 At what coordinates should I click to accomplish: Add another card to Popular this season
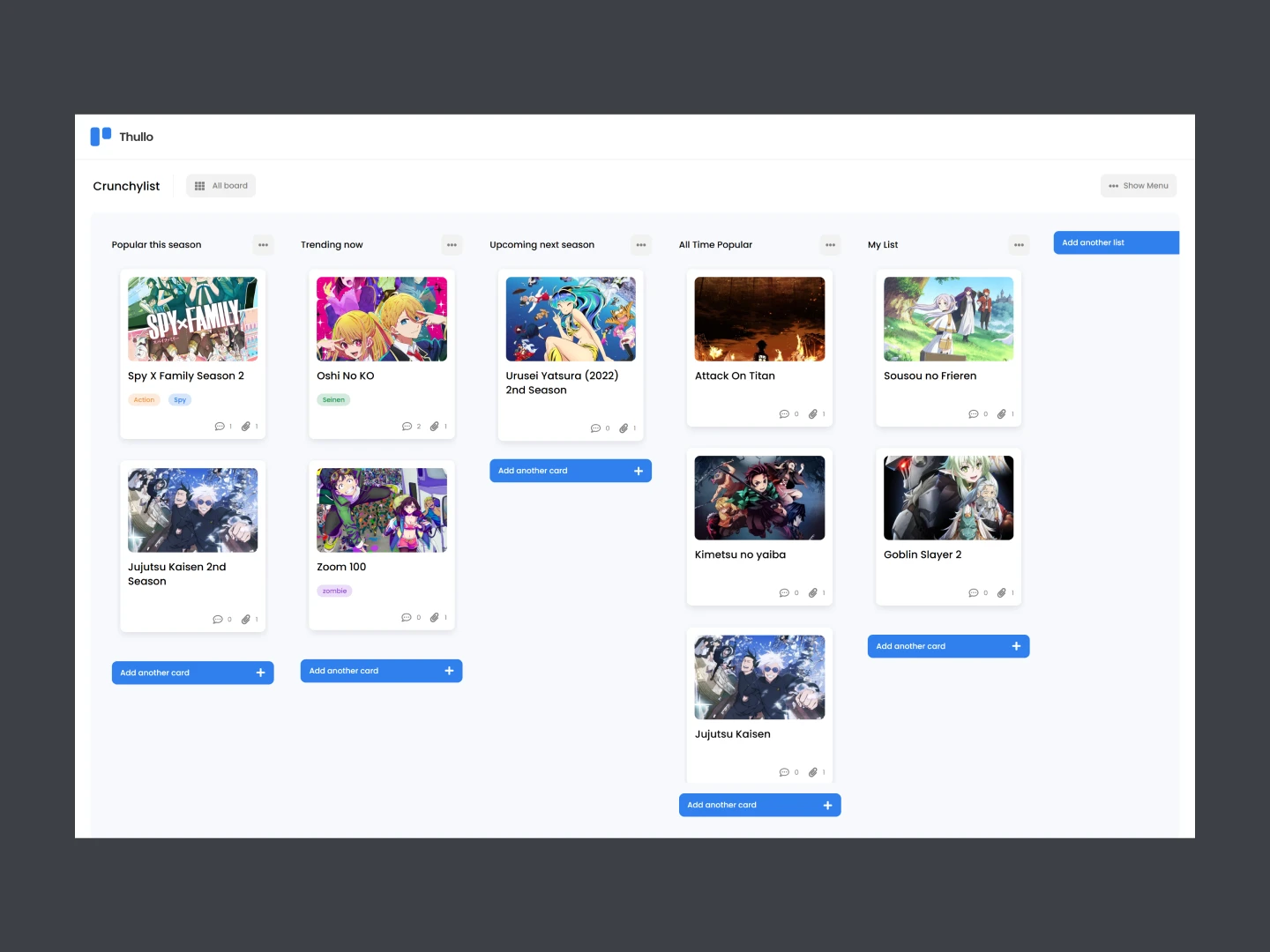click(192, 673)
